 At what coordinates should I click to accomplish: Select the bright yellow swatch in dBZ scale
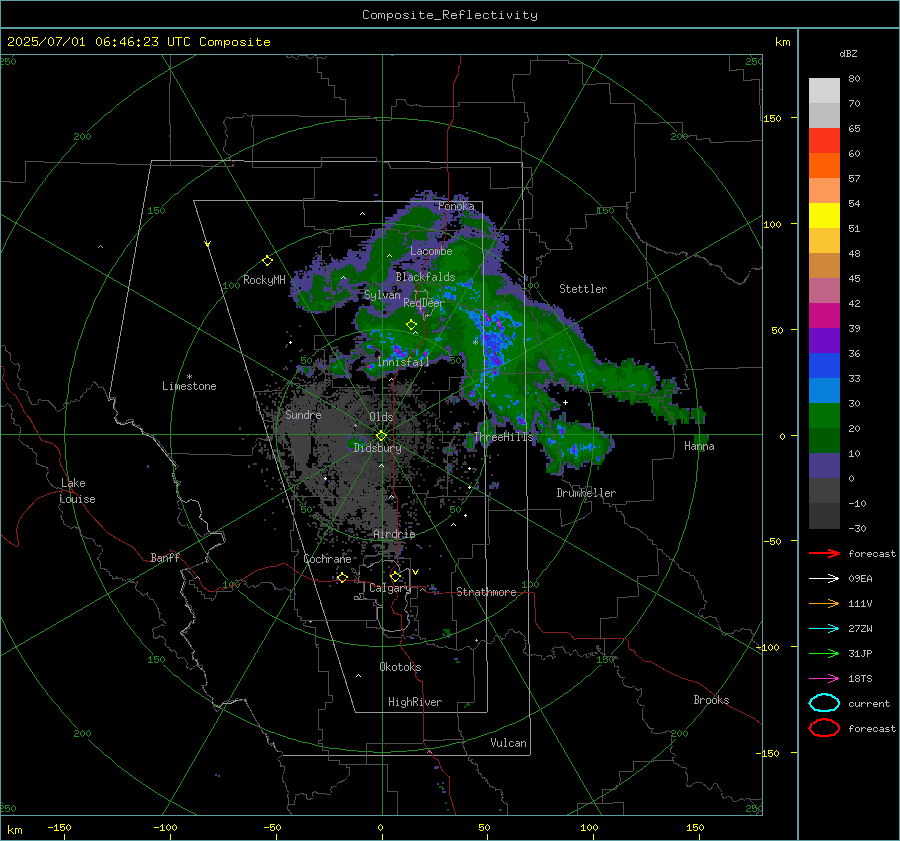(824, 215)
